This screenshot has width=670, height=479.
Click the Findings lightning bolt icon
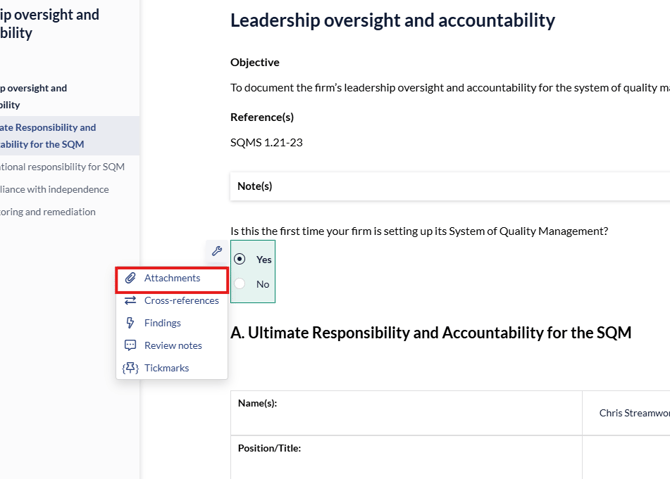point(130,323)
